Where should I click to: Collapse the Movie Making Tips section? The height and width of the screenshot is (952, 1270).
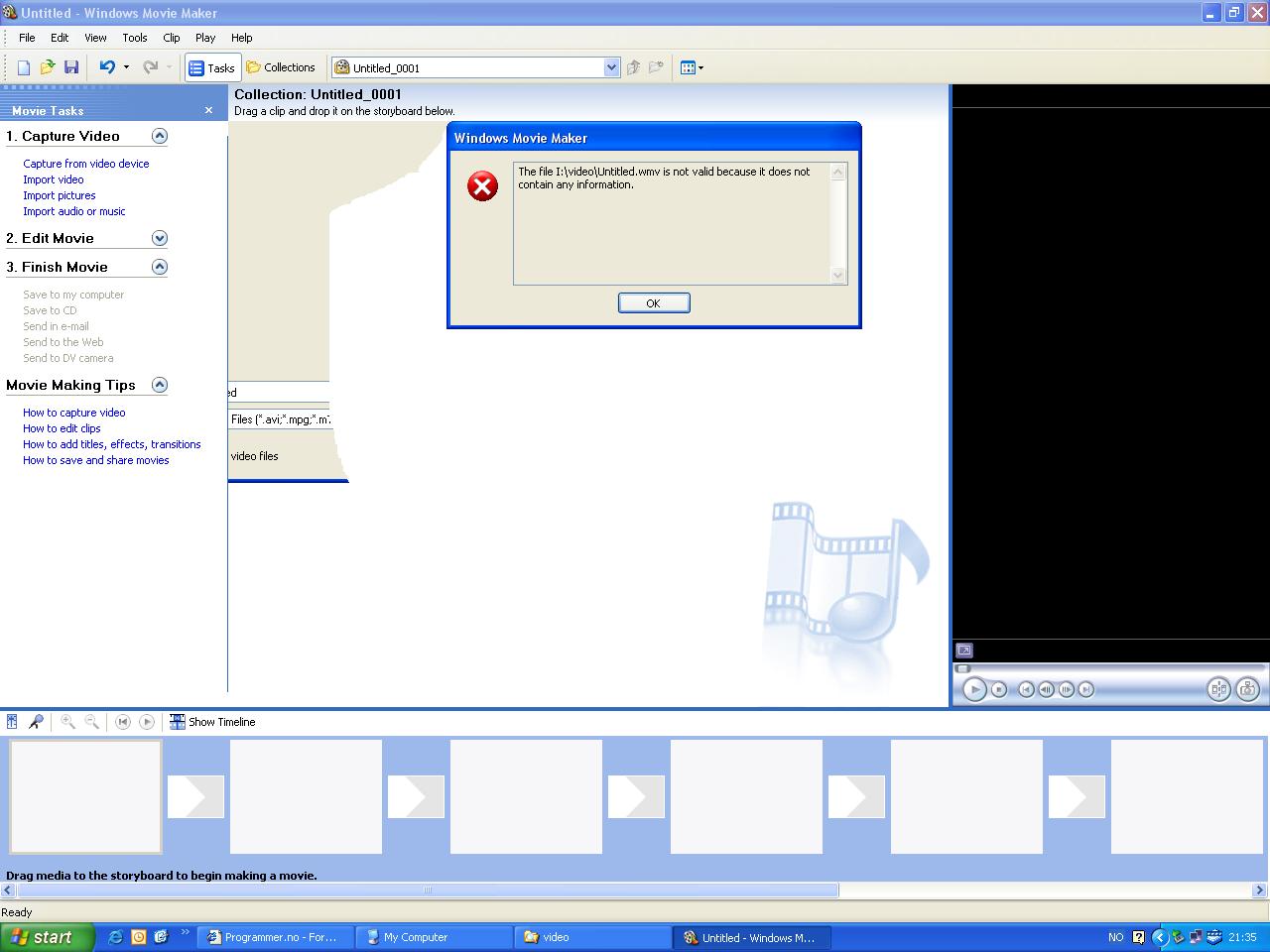[x=159, y=385]
